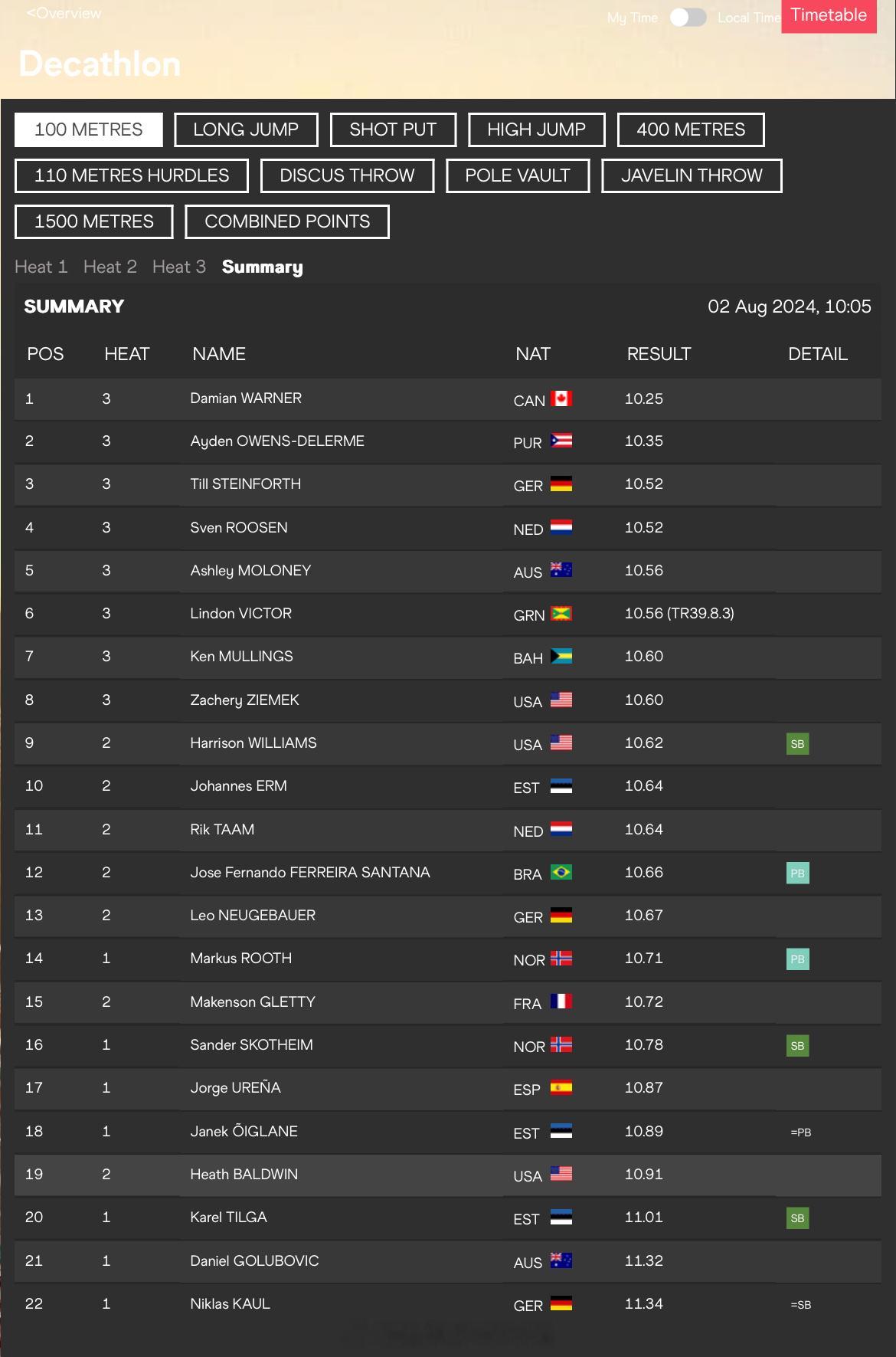This screenshot has height=1357, width=896.
Task: Open the Timetable button
Action: (x=829, y=15)
